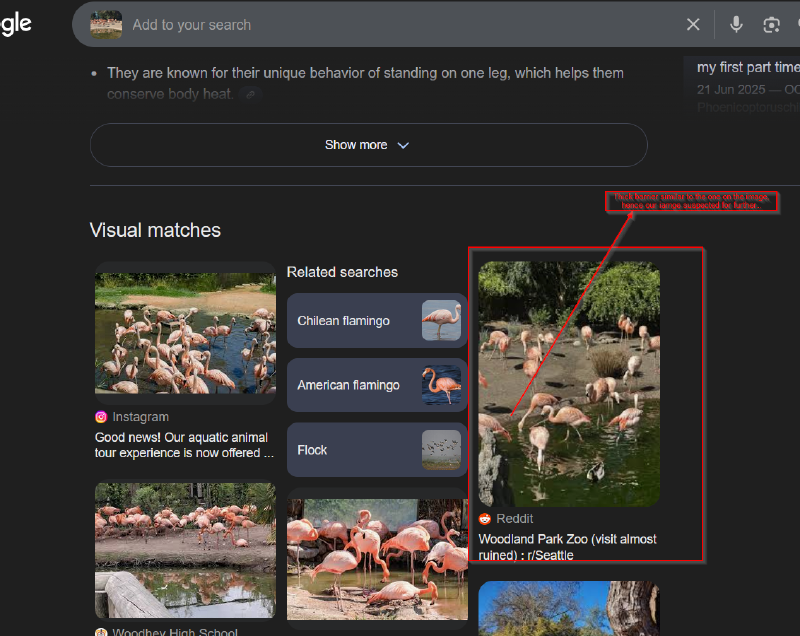The image size is (800, 636).
Task: Focus the 'Add to your search' field
Action: (x=400, y=24)
